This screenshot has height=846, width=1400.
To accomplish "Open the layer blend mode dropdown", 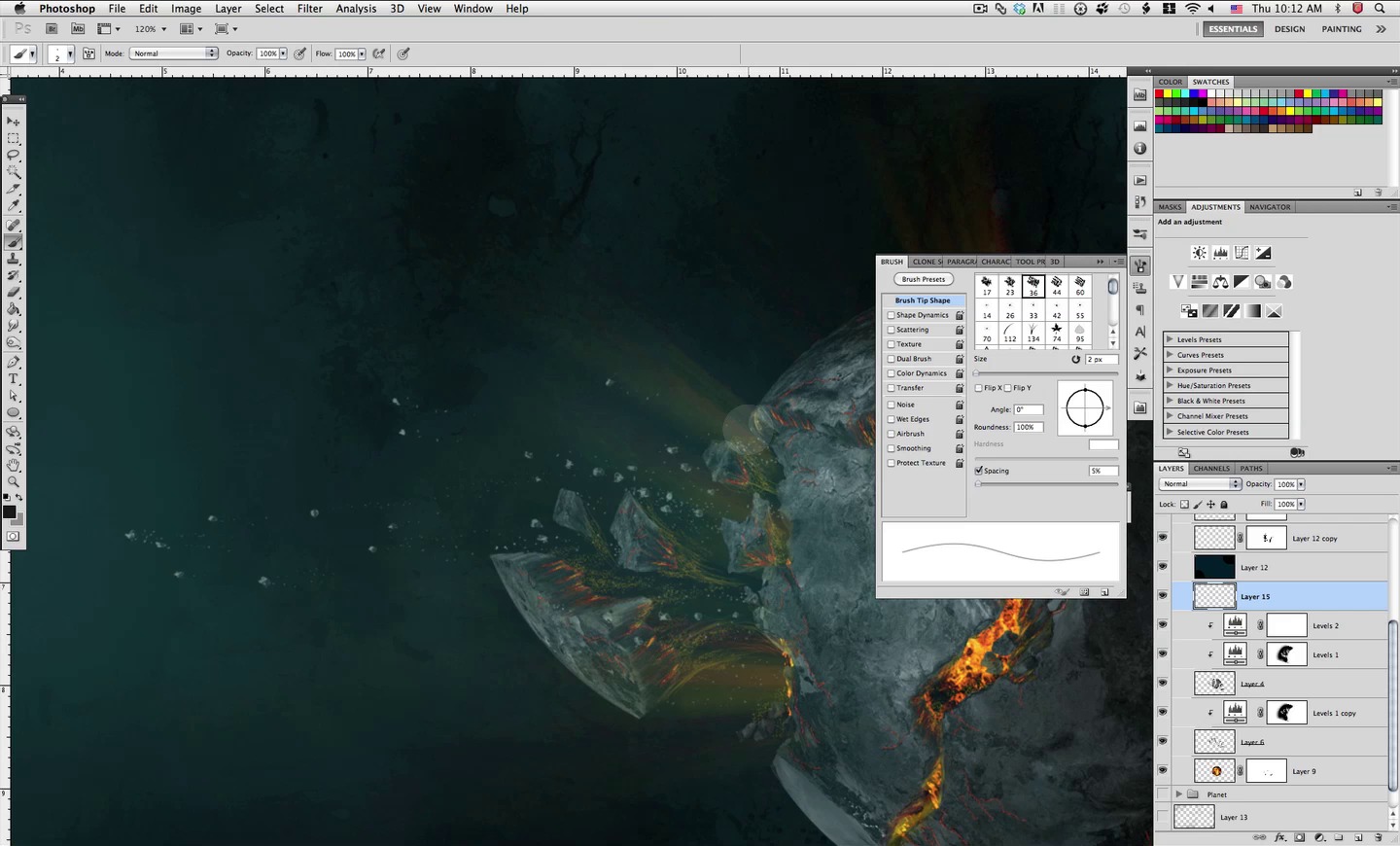I will pyautogui.click(x=1202, y=484).
